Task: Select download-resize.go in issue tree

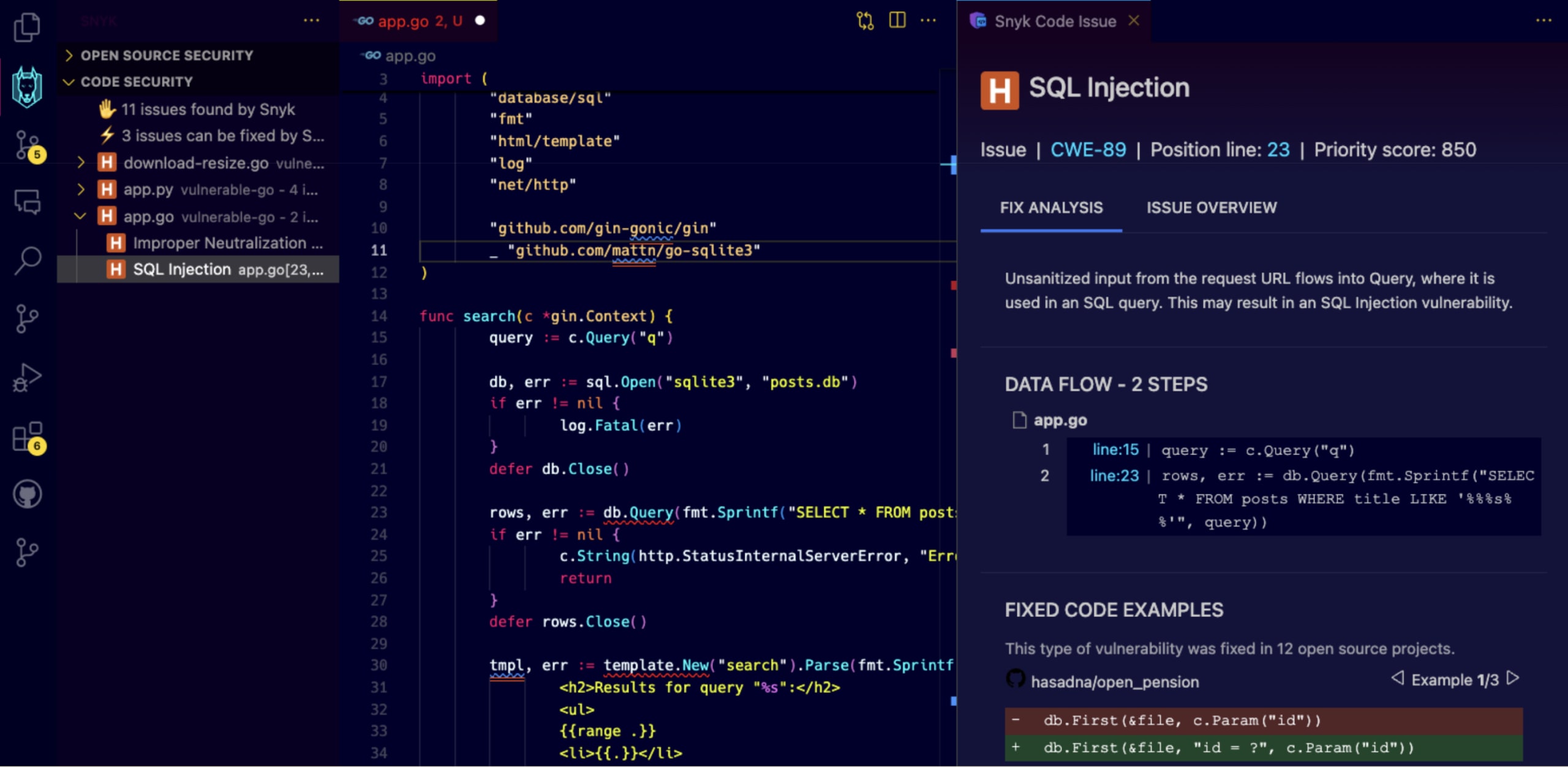Action: 198,163
